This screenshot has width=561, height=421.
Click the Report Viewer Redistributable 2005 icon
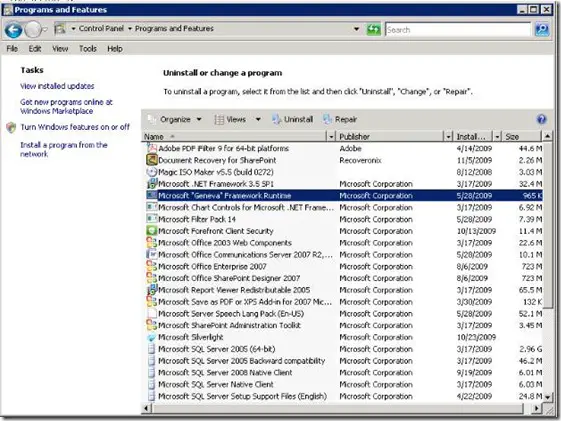click(x=152, y=290)
